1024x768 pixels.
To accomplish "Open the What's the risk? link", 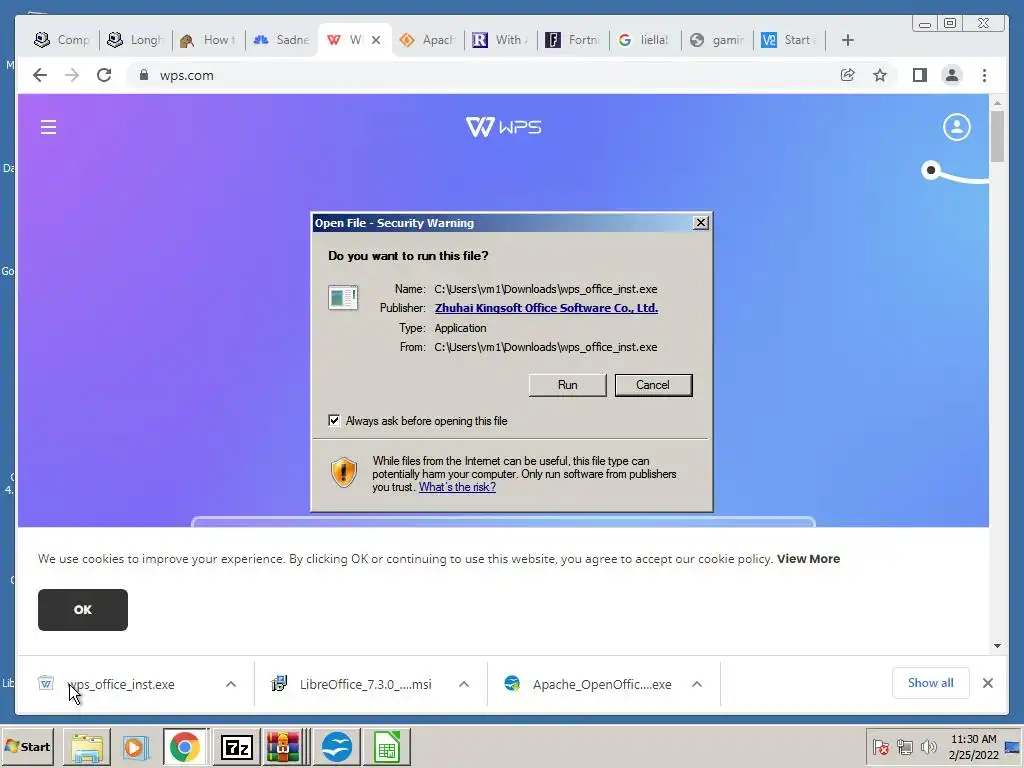I will coord(457,487).
